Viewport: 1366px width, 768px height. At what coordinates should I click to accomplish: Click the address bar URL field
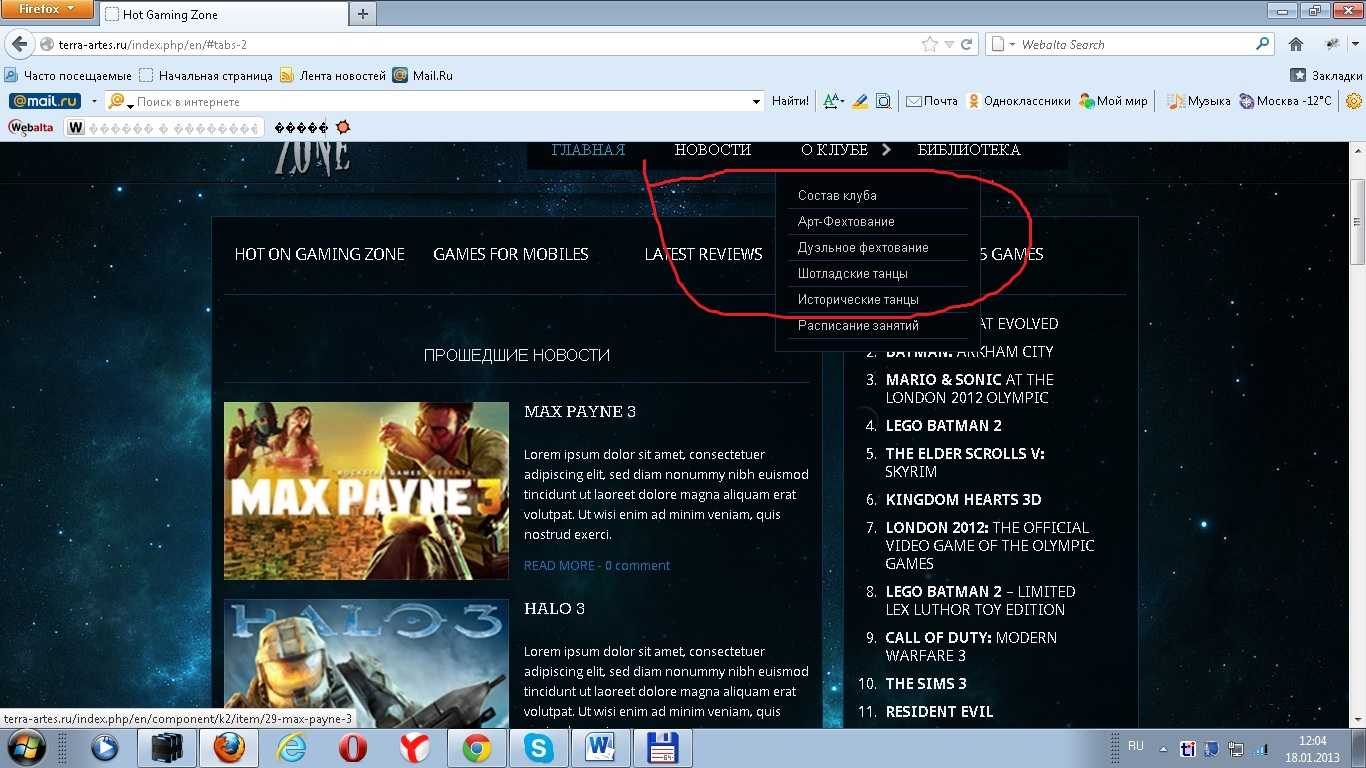pyautogui.click(x=485, y=44)
